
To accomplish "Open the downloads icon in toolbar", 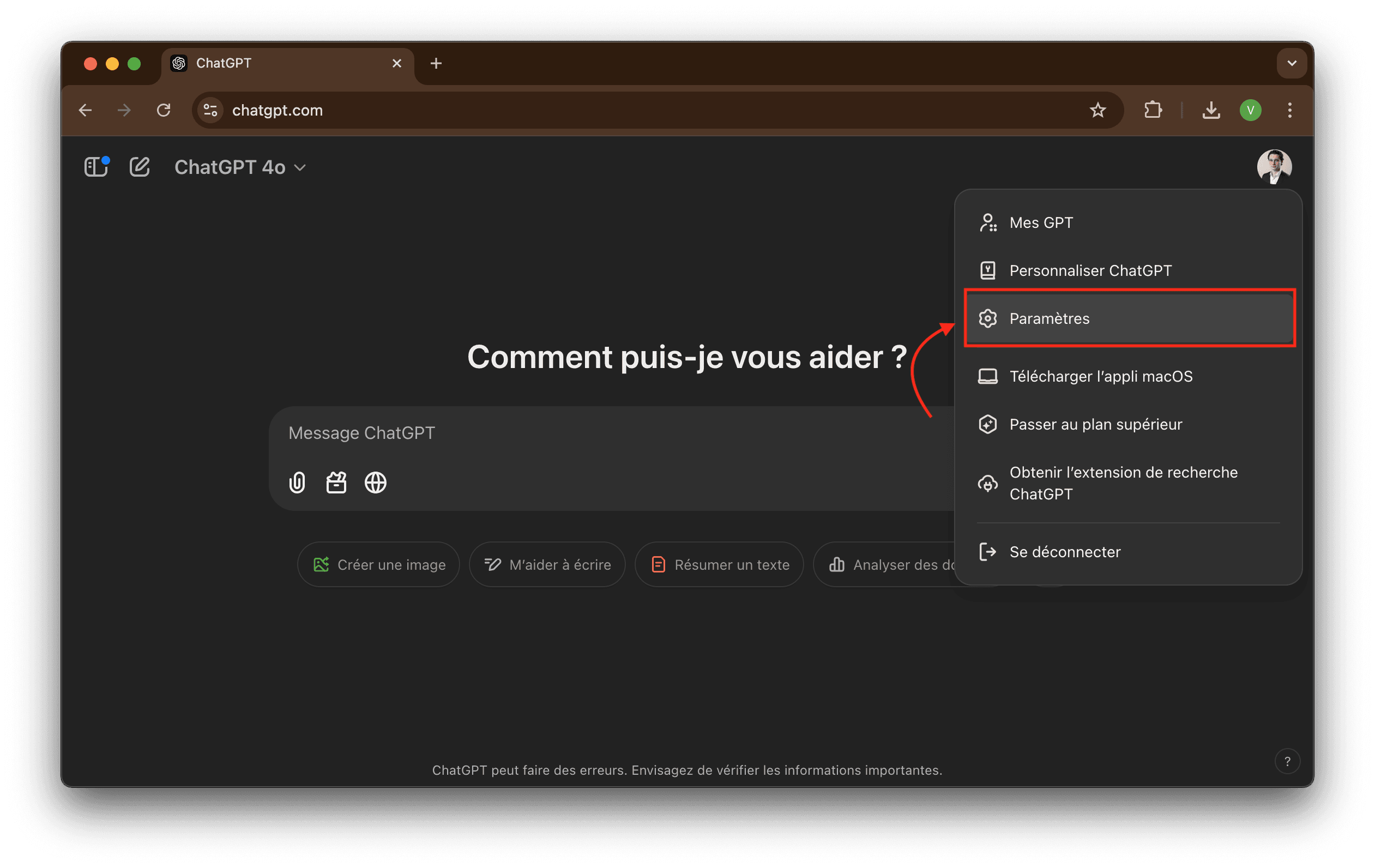I will (1210, 110).
